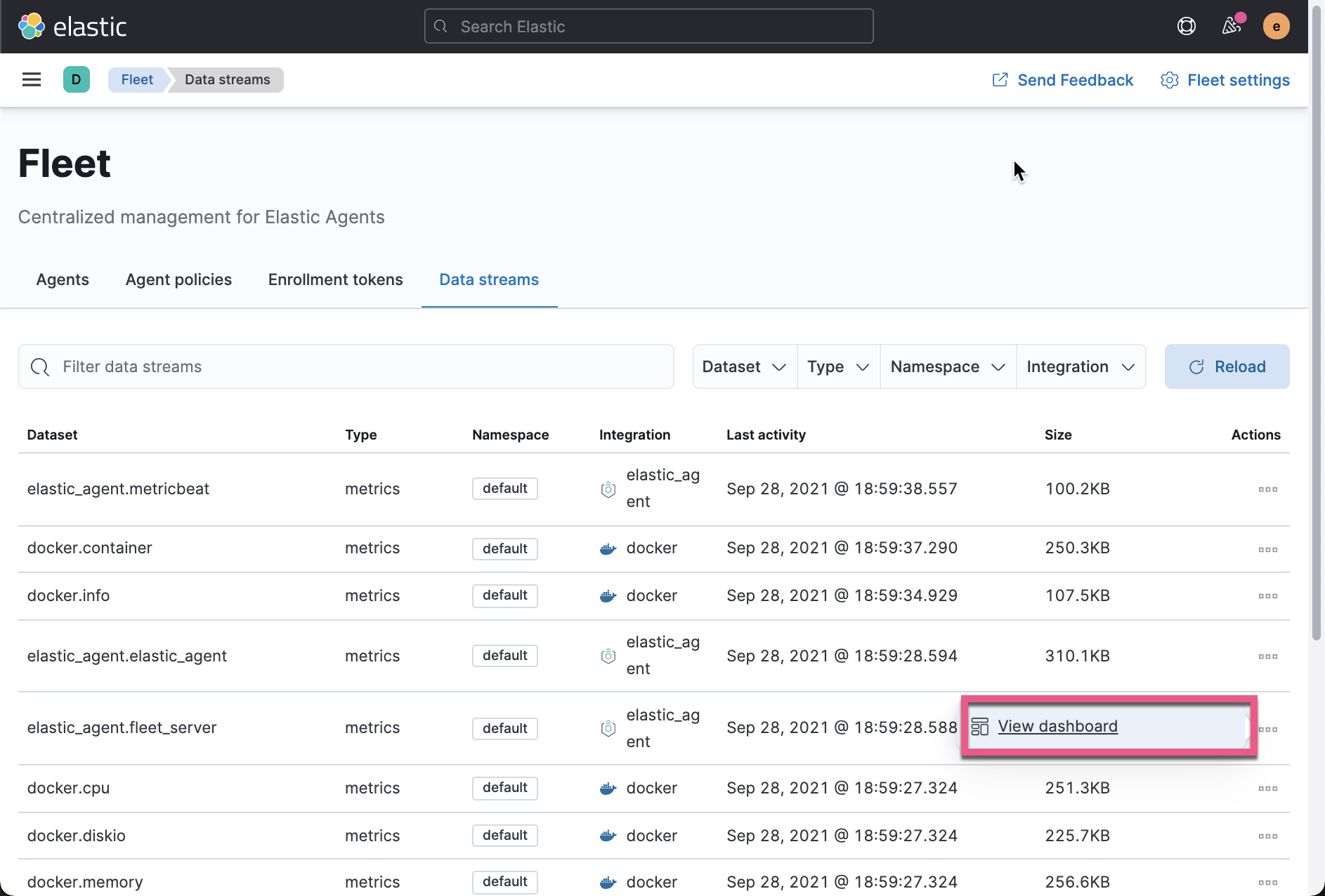This screenshot has height=896, width=1325.
Task: Open the help life buoy icon
Action: [1187, 25]
